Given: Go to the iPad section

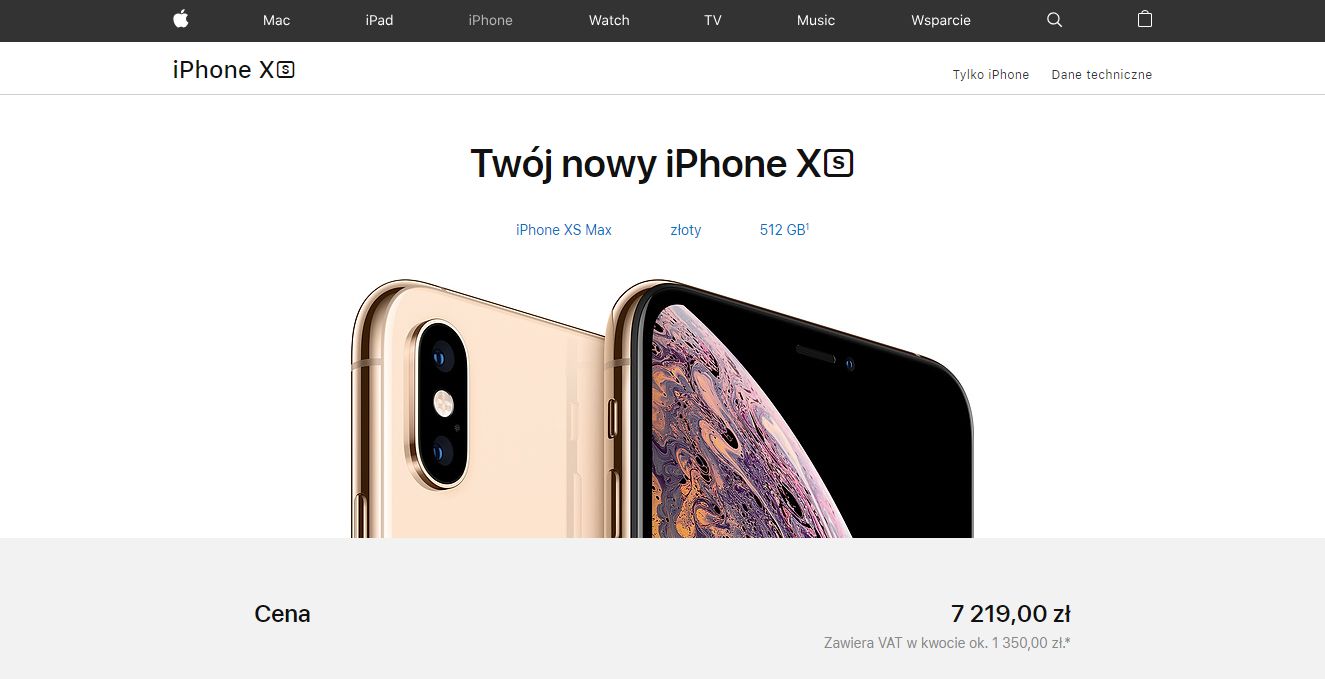Looking at the screenshot, I should [379, 20].
